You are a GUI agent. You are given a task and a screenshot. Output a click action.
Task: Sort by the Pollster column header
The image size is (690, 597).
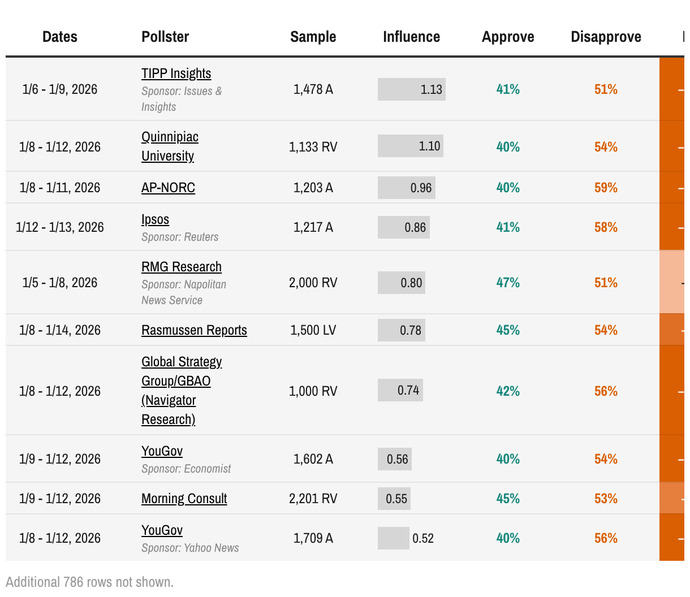[165, 37]
